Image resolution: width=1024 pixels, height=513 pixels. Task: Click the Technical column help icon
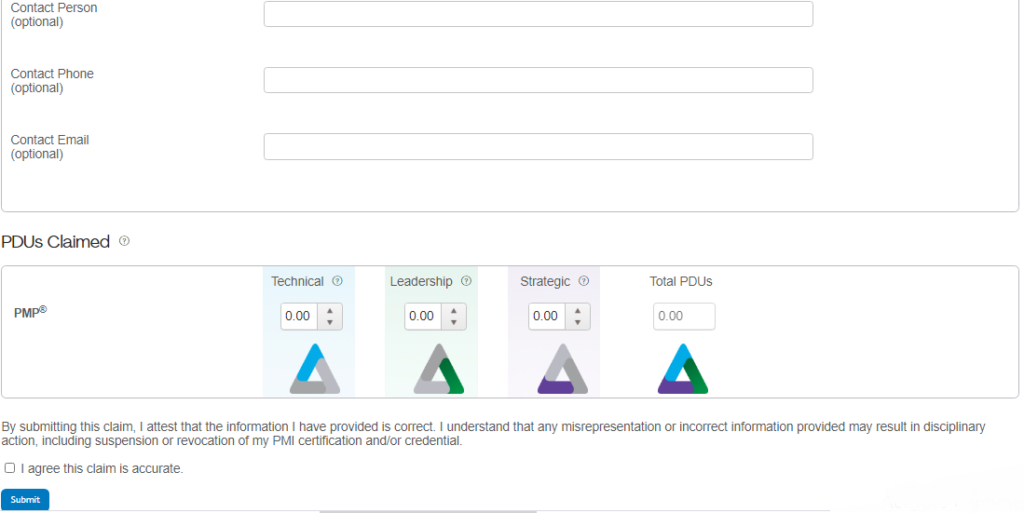tap(337, 282)
